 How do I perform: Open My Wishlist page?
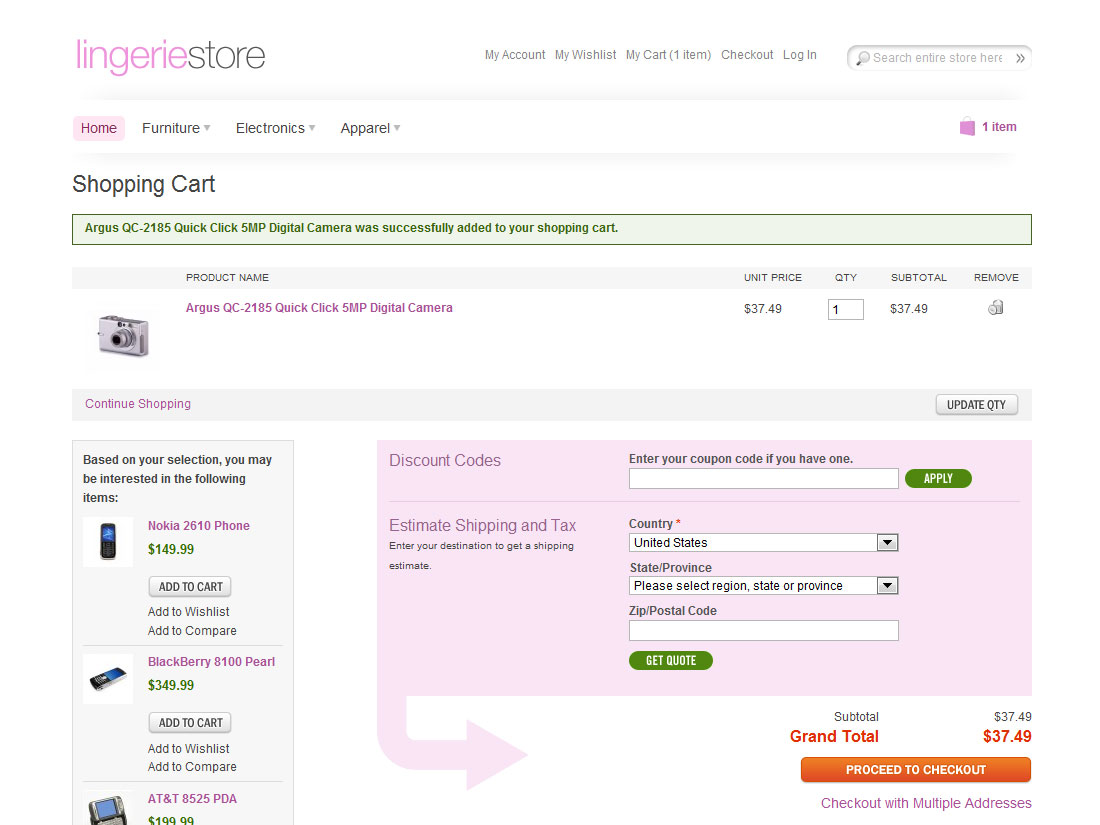[x=586, y=55]
